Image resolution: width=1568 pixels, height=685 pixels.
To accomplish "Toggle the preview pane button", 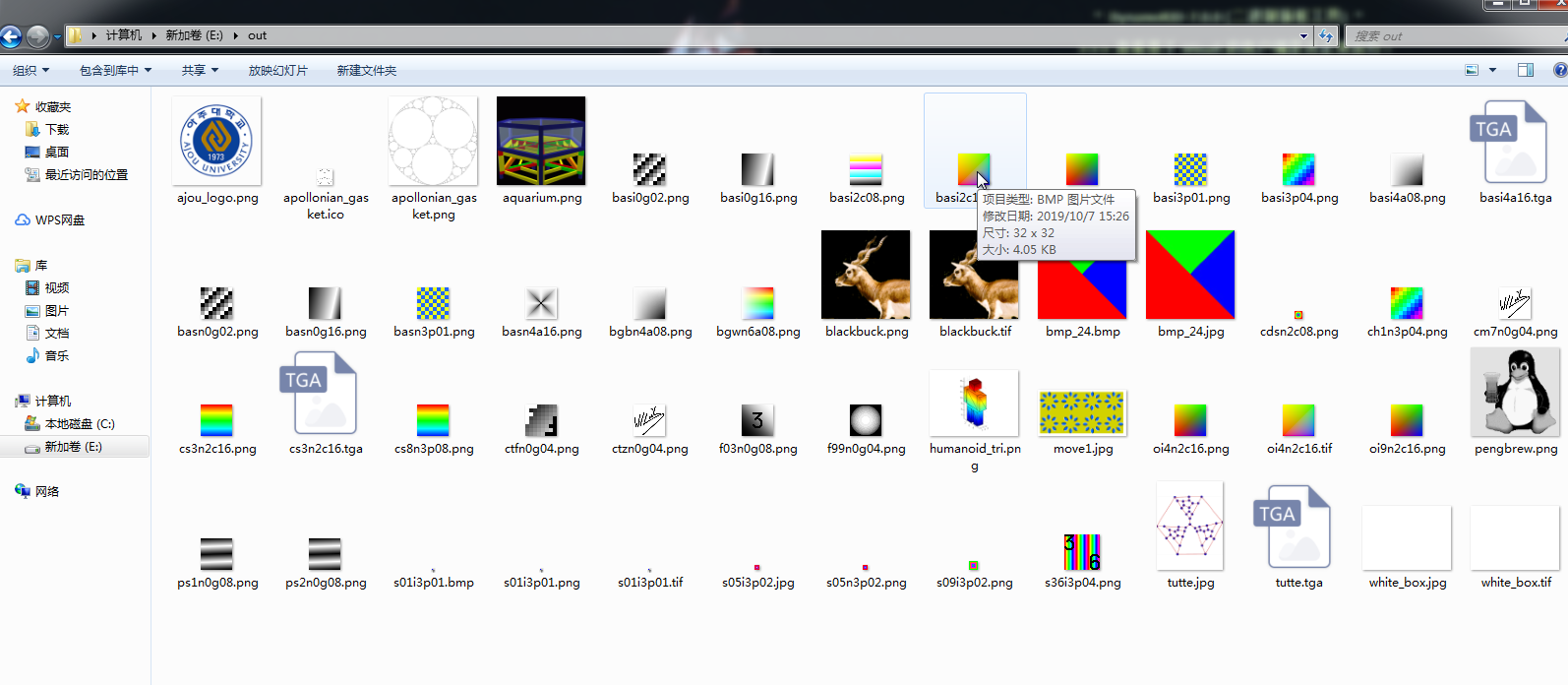I will click(1526, 70).
